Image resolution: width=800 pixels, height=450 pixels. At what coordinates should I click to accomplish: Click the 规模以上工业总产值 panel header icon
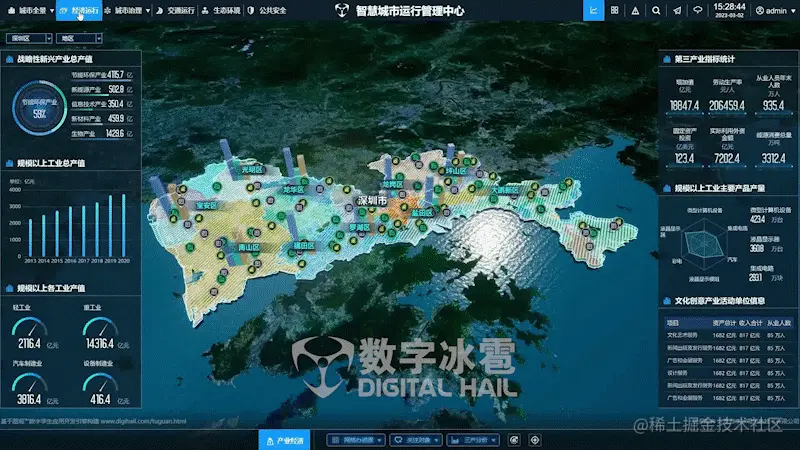[9, 163]
